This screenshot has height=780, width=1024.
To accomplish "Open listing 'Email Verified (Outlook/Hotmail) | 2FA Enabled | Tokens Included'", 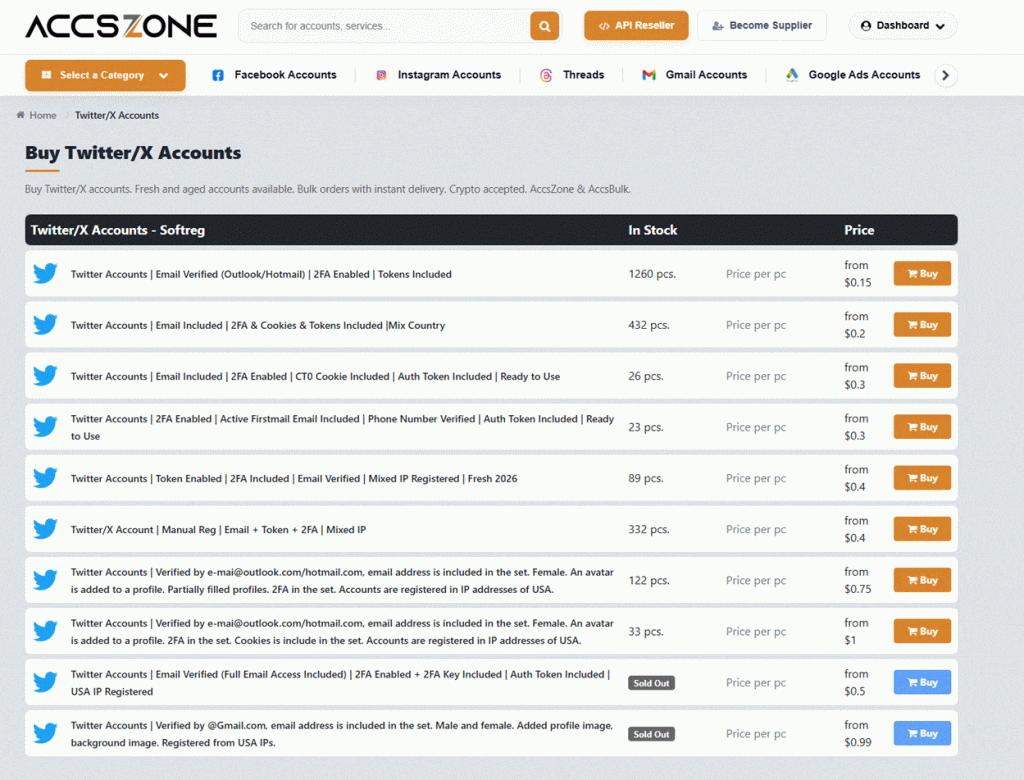I will (x=261, y=274).
